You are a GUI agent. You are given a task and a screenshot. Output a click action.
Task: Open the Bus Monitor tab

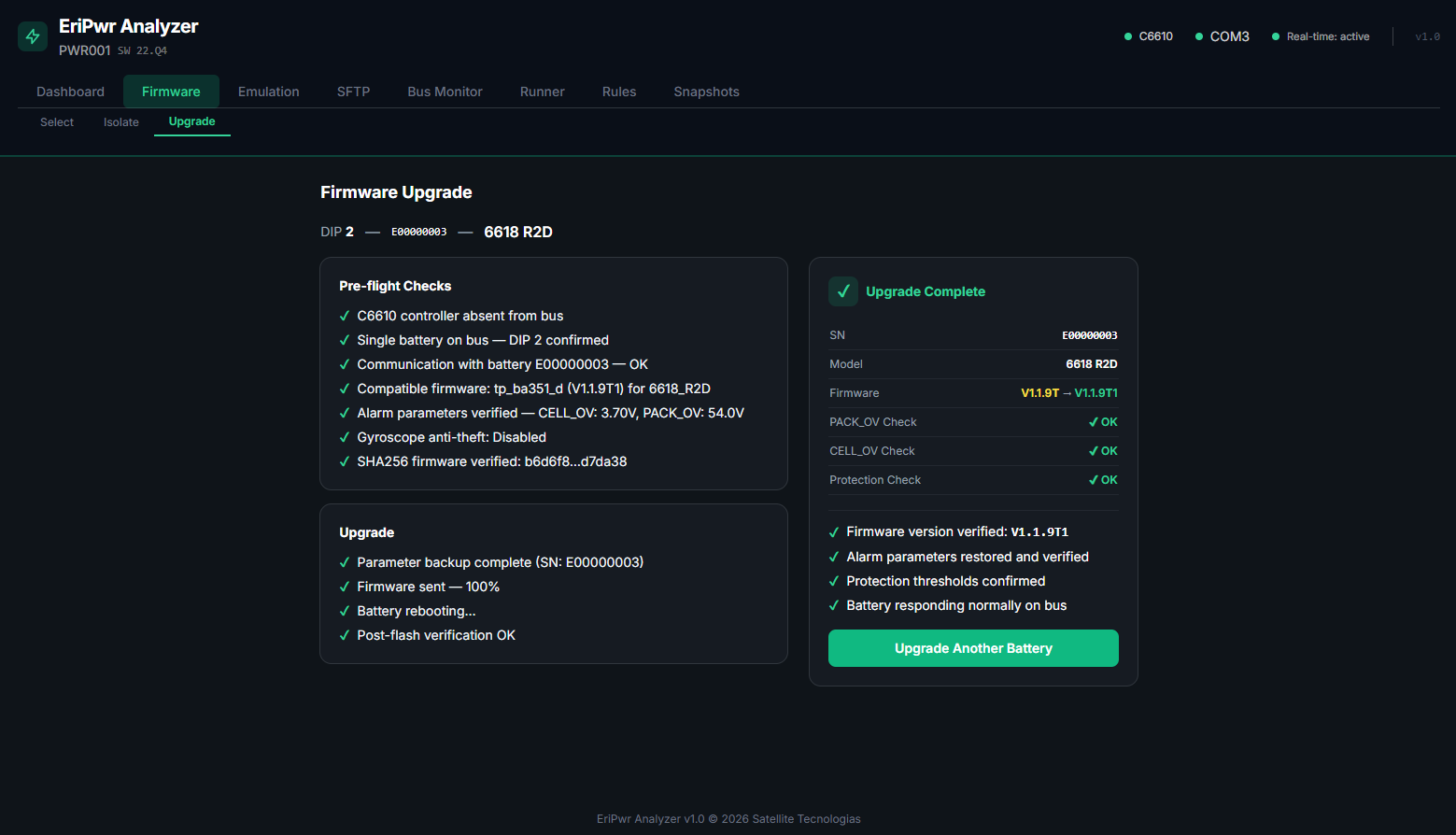445,92
